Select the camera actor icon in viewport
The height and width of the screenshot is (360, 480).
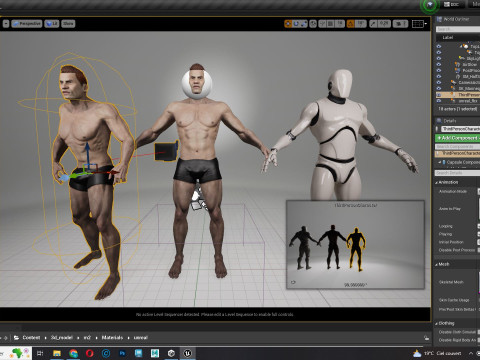tap(166, 152)
